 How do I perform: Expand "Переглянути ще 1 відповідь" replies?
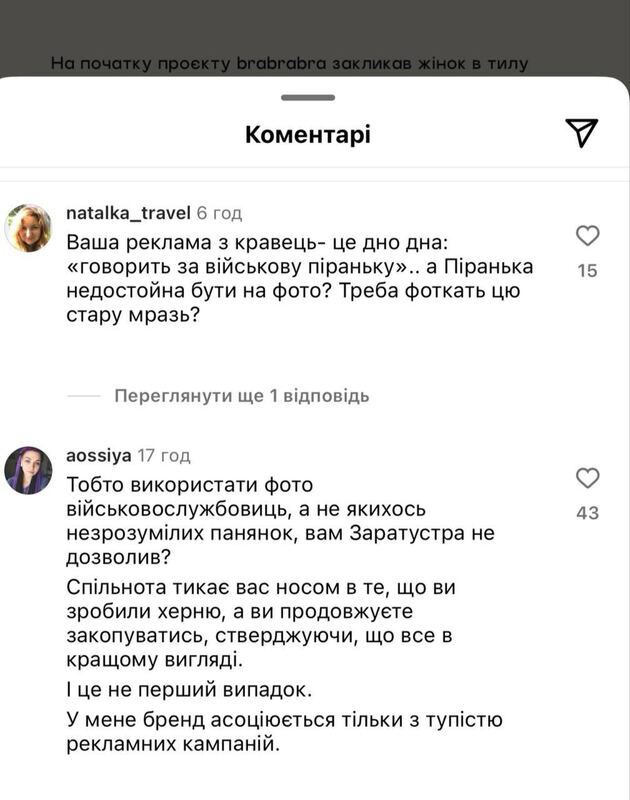pyautogui.click(x=241, y=395)
